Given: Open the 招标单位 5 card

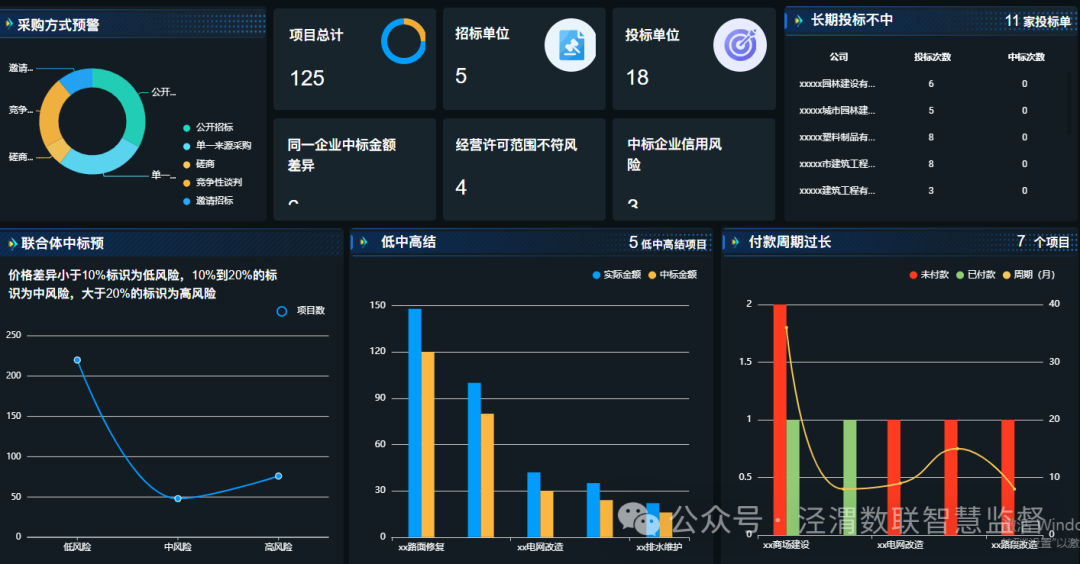Looking at the screenshot, I should [524, 59].
